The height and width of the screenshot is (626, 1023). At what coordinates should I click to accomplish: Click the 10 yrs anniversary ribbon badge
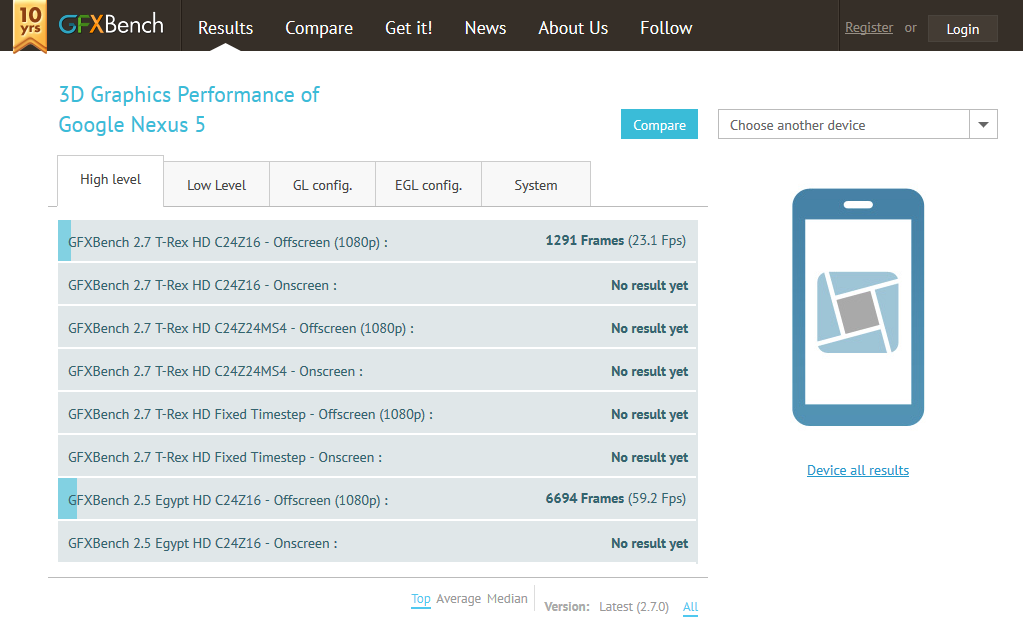[30, 27]
